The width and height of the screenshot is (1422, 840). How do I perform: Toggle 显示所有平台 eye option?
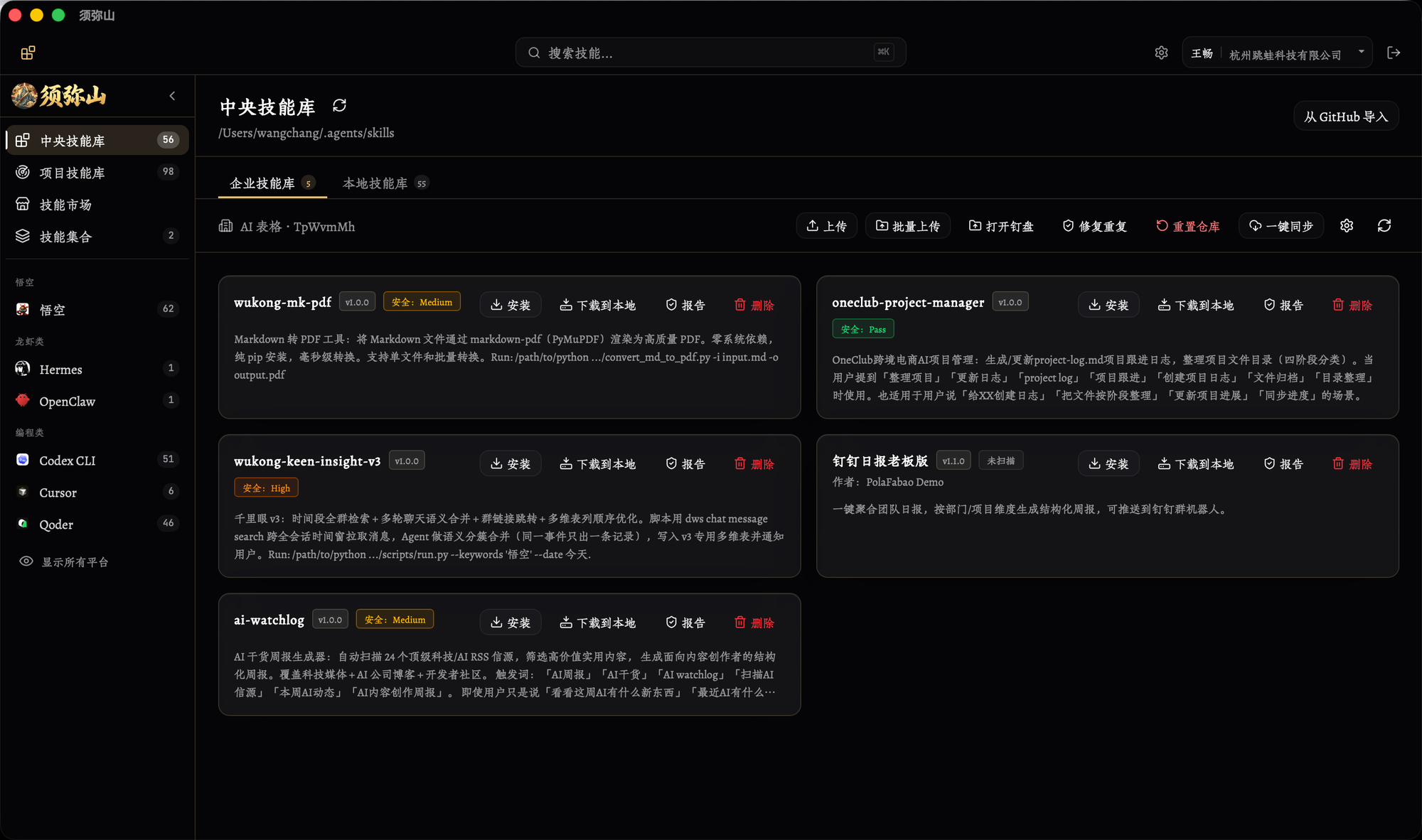(64, 562)
